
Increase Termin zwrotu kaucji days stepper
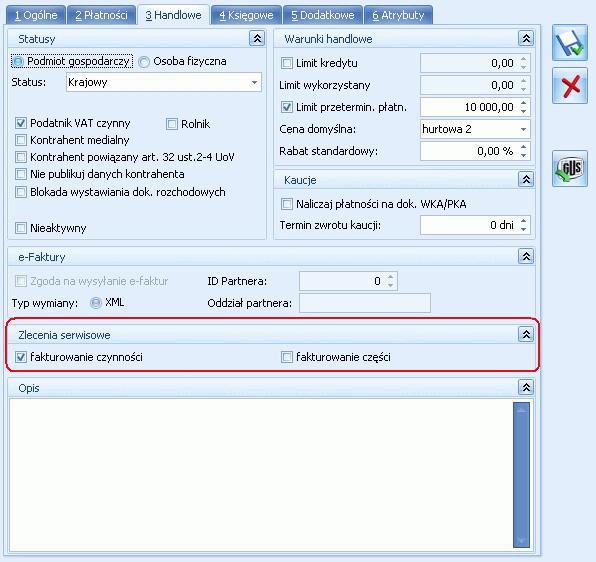(x=524, y=221)
